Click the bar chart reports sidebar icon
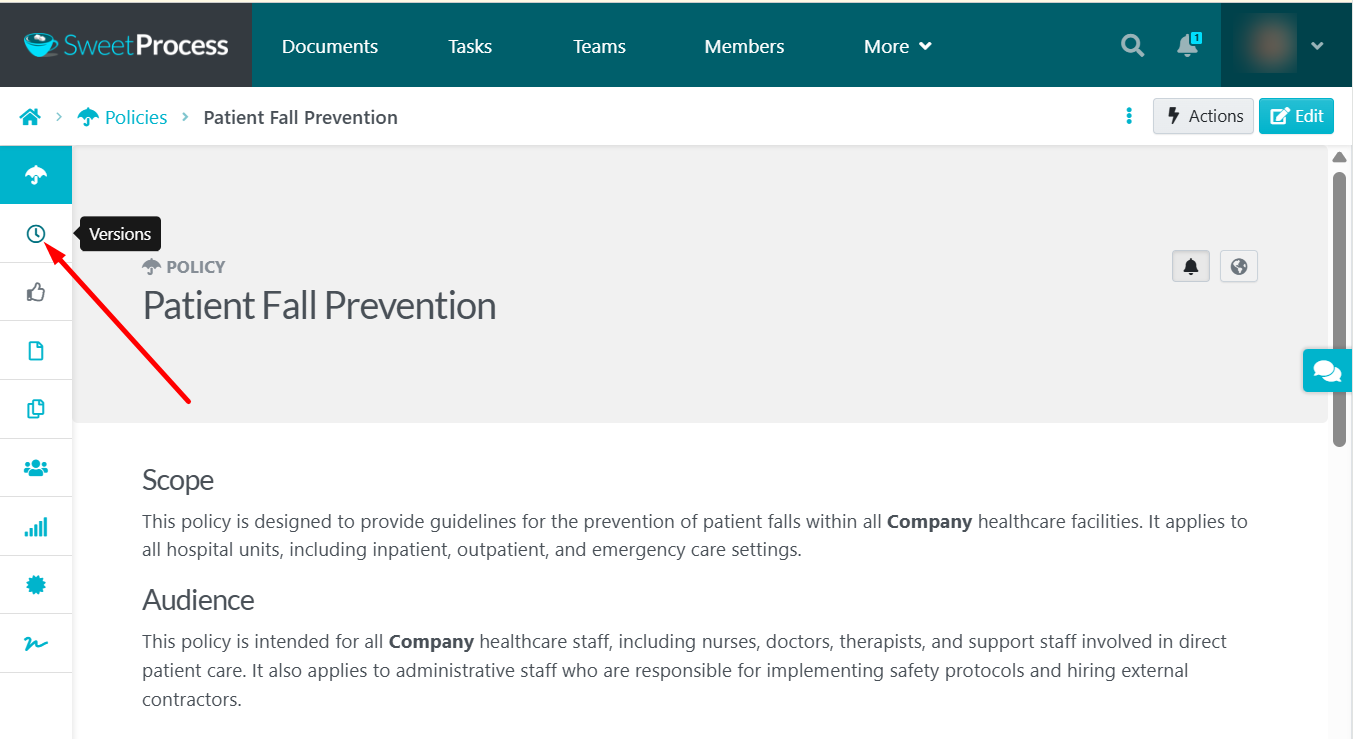The width and height of the screenshot is (1357, 739). pyautogui.click(x=36, y=527)
